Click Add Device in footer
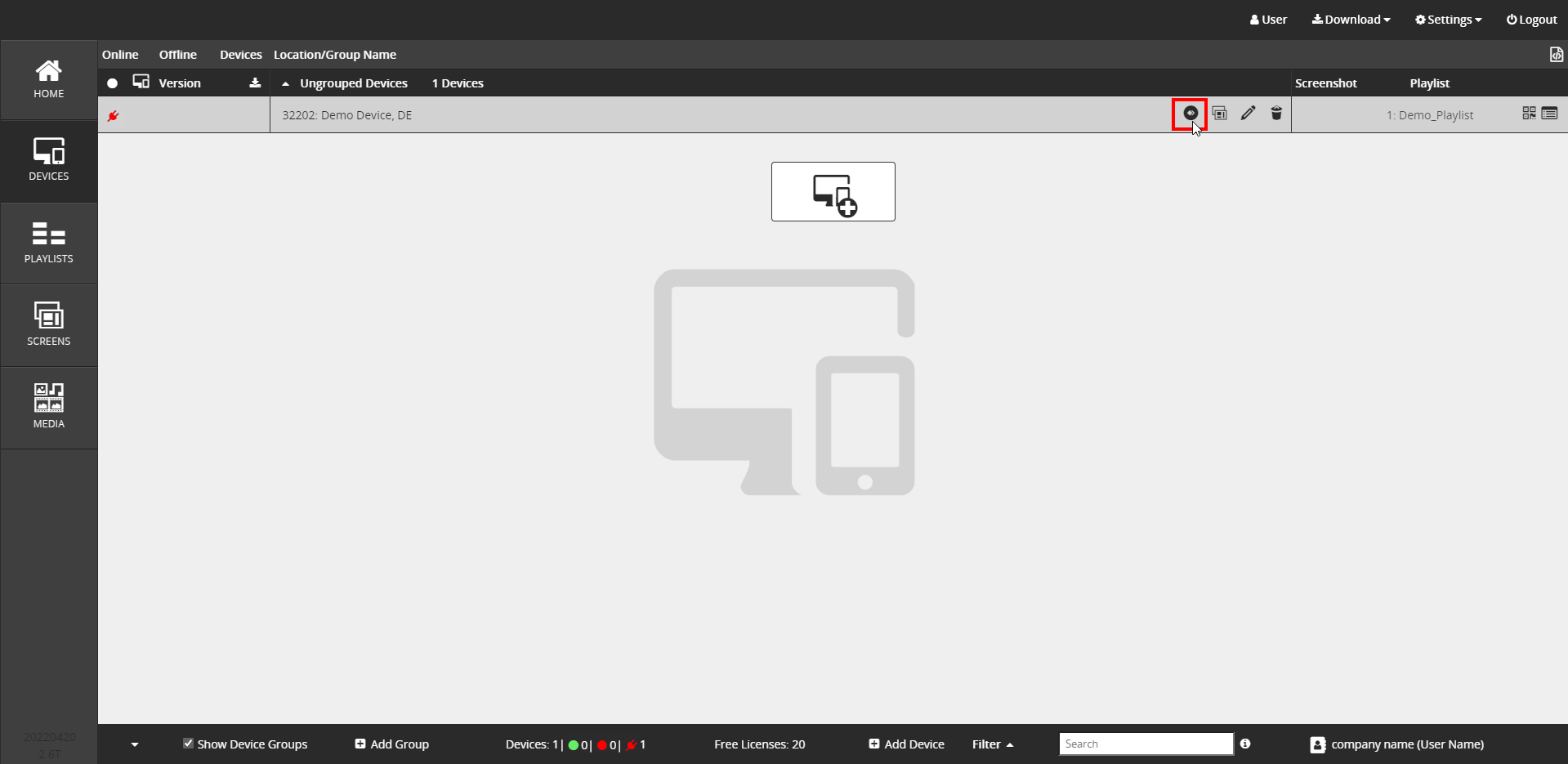The height and width of the screenshot is (764, 1568). [907, 744]
